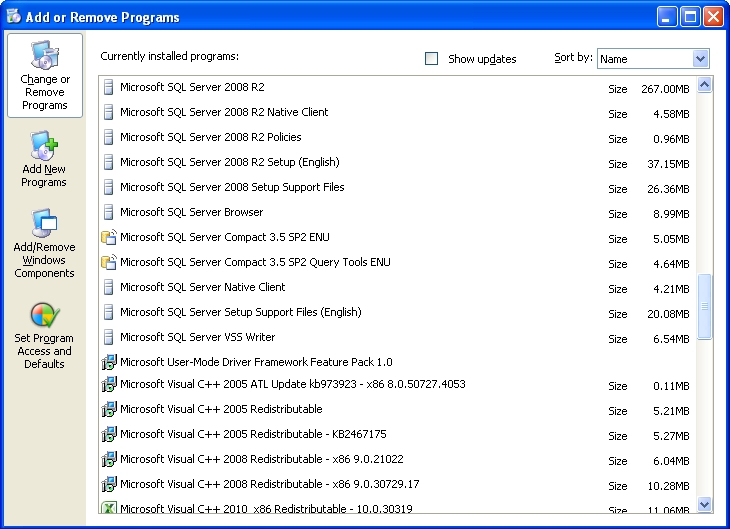This screenshot has width=730, height=529.
Task: Click the Add or Remove Programs title bar icon
Action: [x=14, y=16]
